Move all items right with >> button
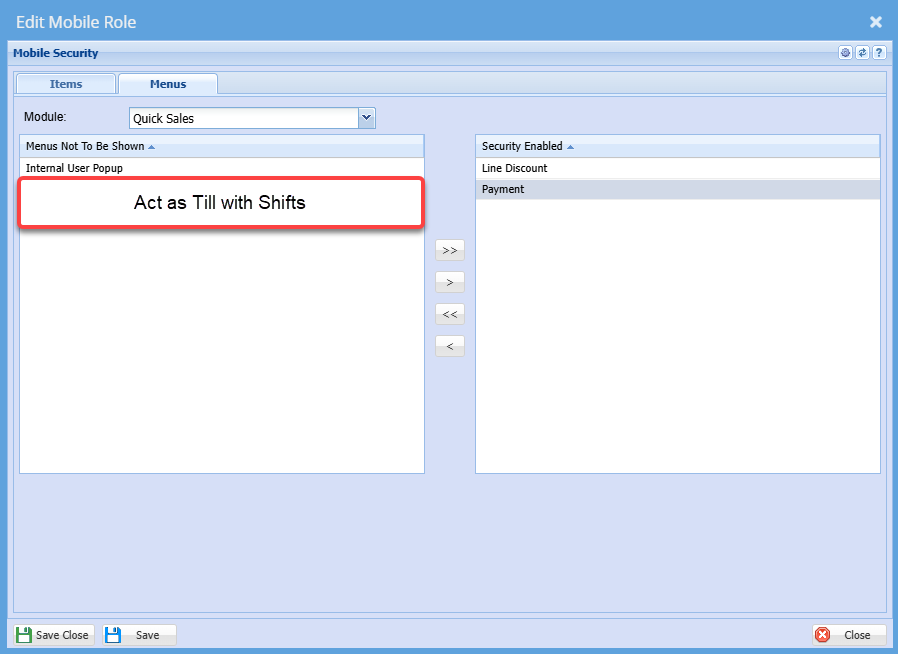 [450, 250]
